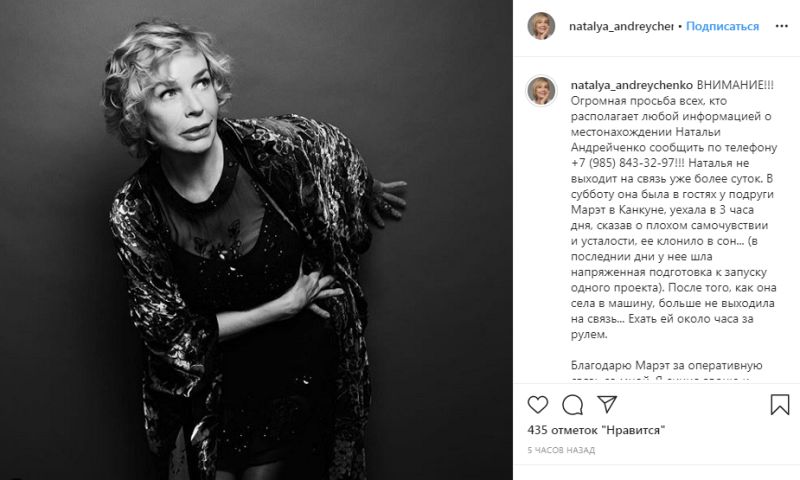Like the post with the heart icon
800x480 pixels.
click(537, 405)
